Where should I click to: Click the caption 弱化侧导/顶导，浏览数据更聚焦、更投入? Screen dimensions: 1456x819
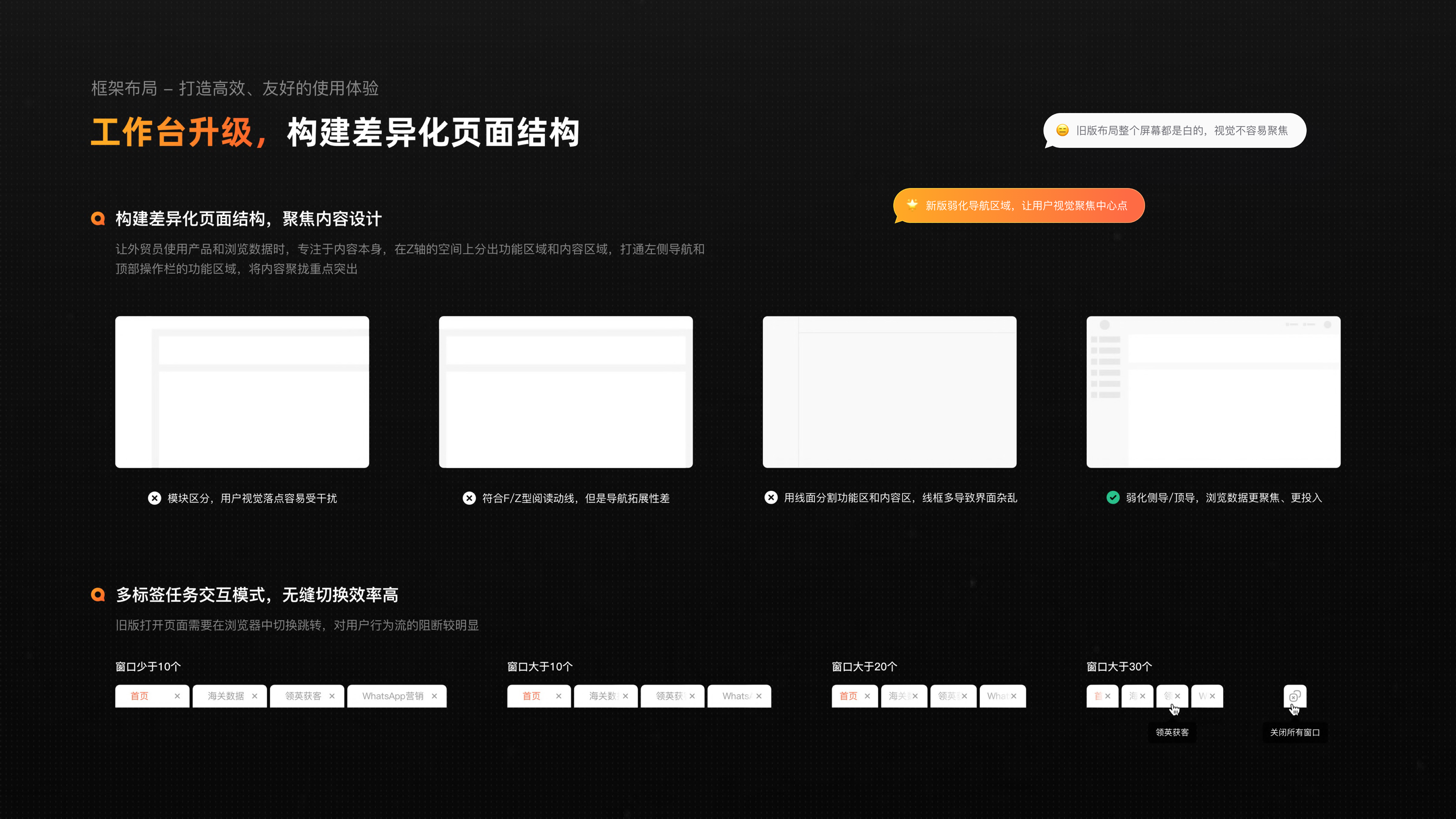pos(1224,497)
